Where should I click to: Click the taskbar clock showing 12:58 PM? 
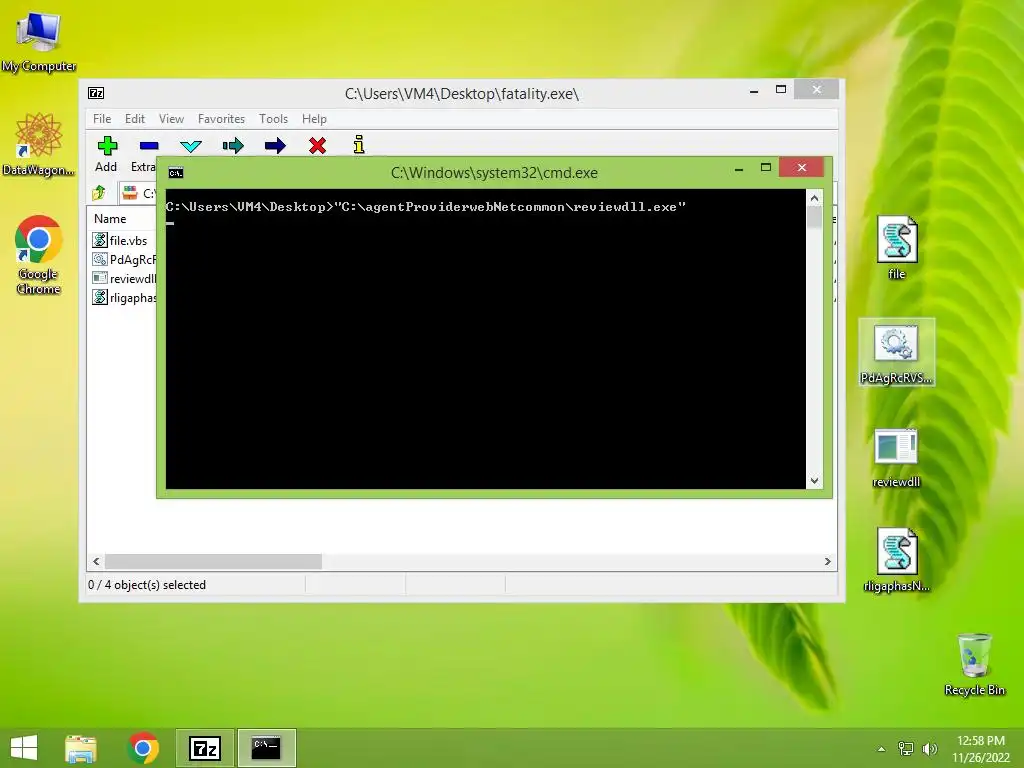[x=981, y=749]
